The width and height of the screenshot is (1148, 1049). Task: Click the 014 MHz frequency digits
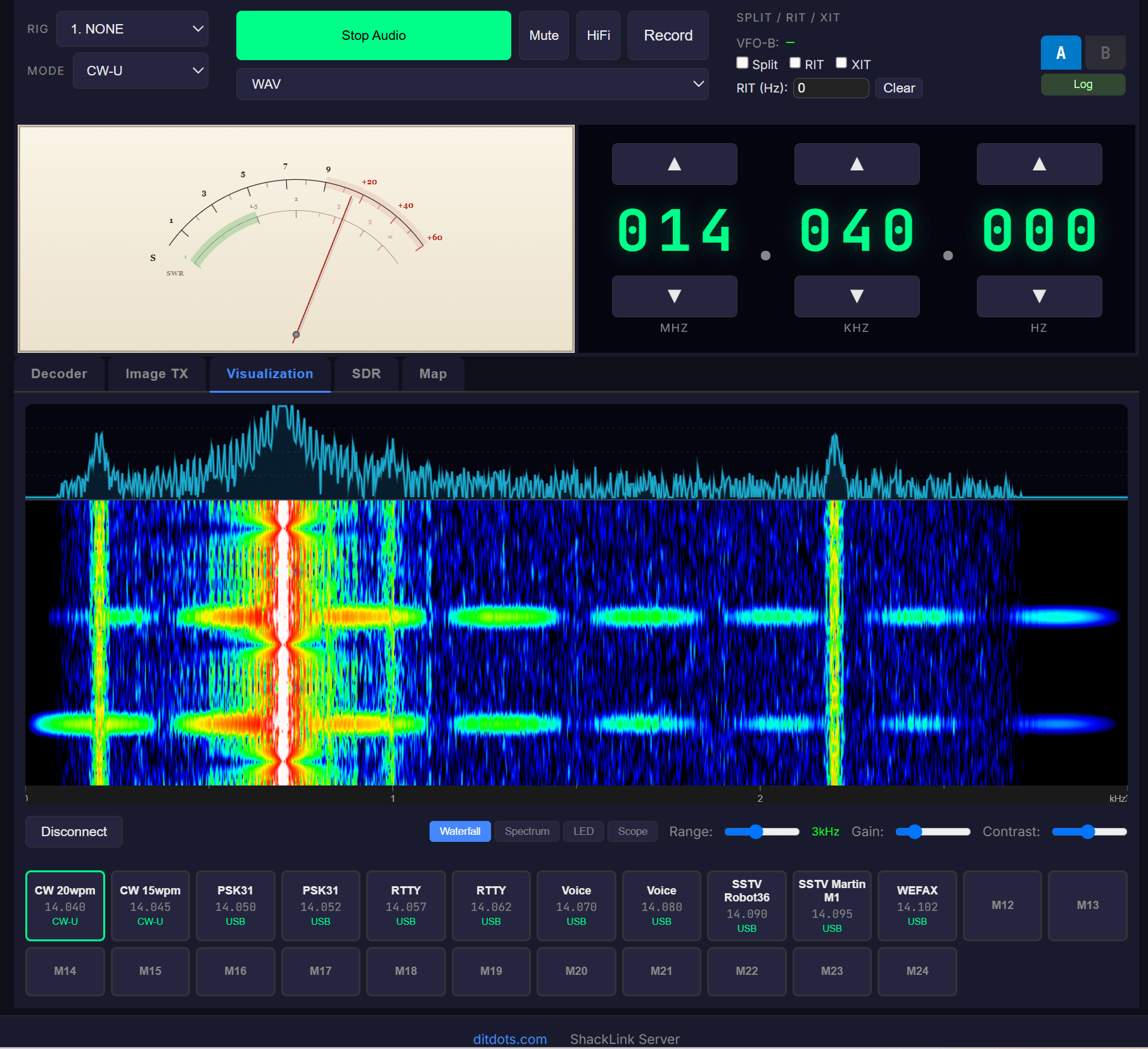click(x=674, y=231)
